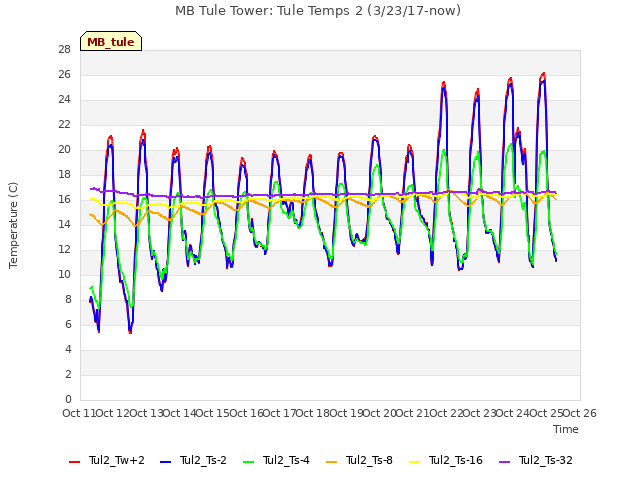Click the 16 y-axis tick label
640x480 pixels.
64,200
